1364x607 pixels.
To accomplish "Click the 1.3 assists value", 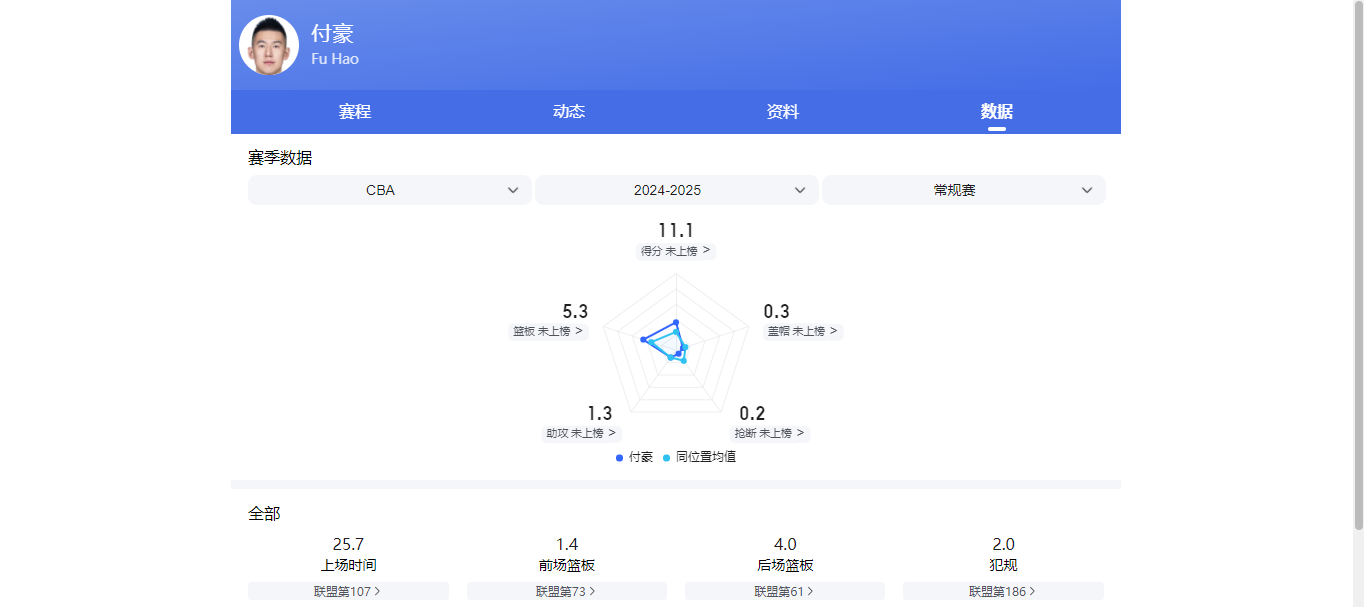I will [599, 414].
